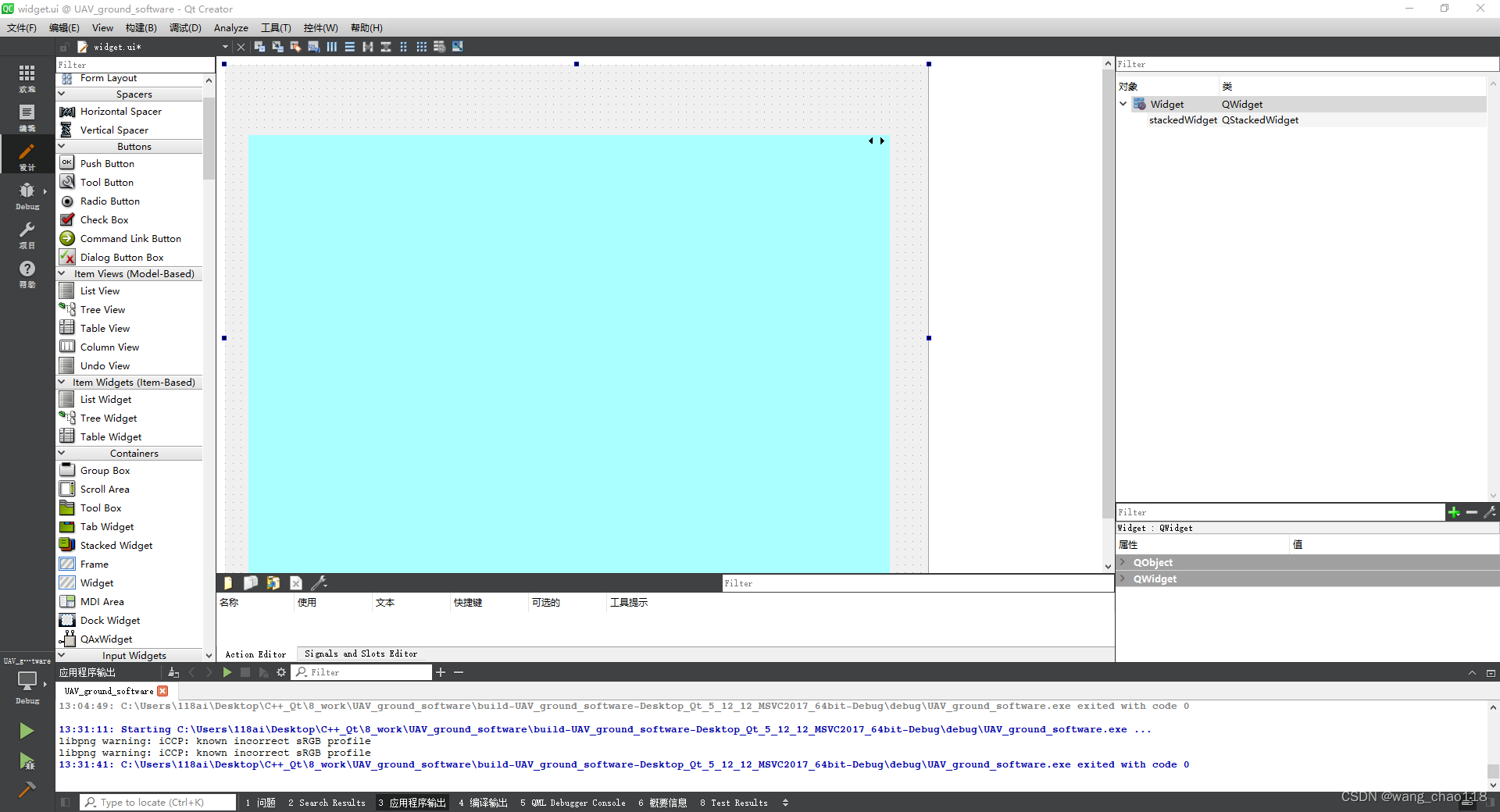Collapse Item Views (Model-Based) category
The image size is (1500, 812).
(62, 273)
